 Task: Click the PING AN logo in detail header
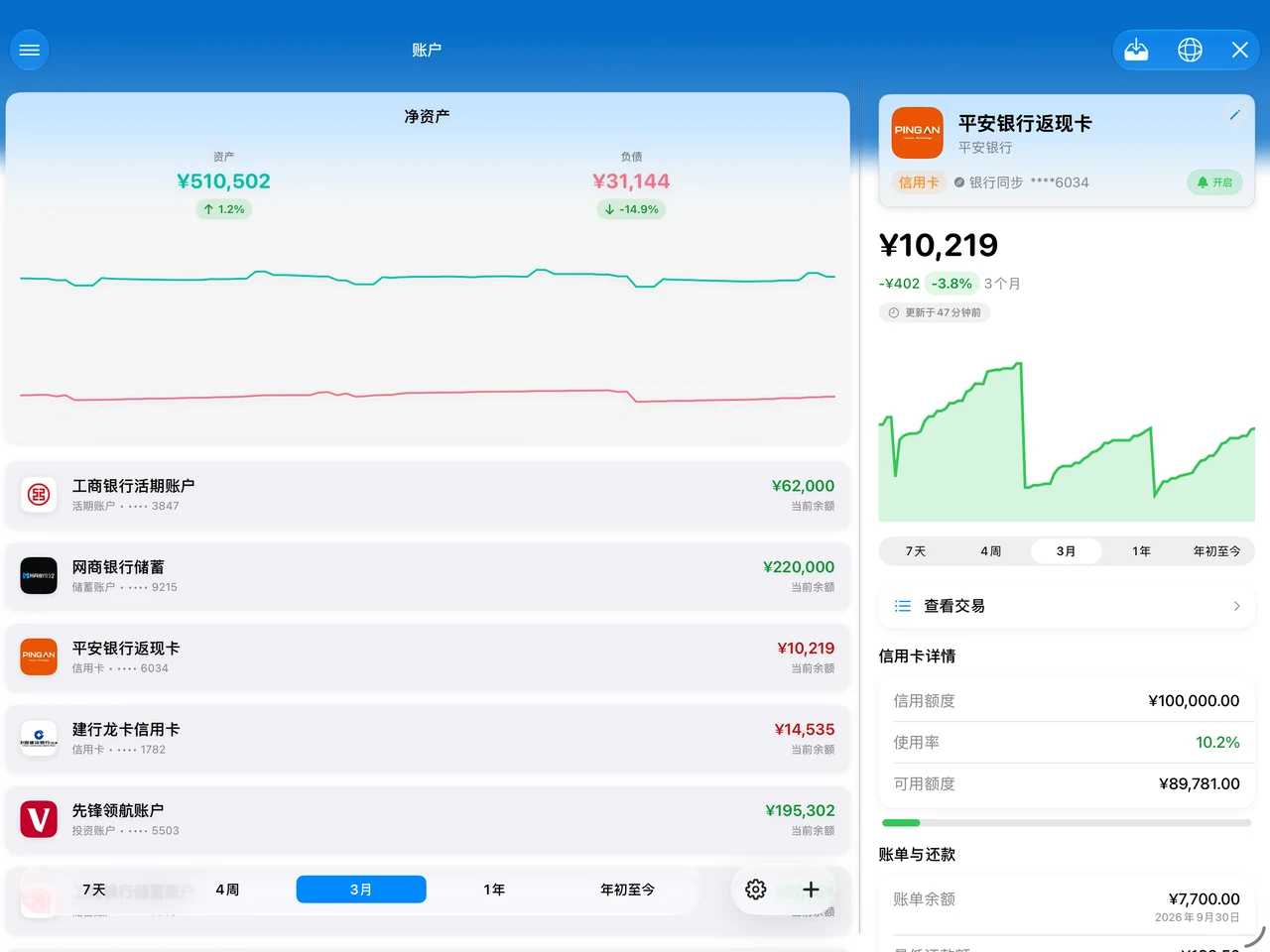917,133
